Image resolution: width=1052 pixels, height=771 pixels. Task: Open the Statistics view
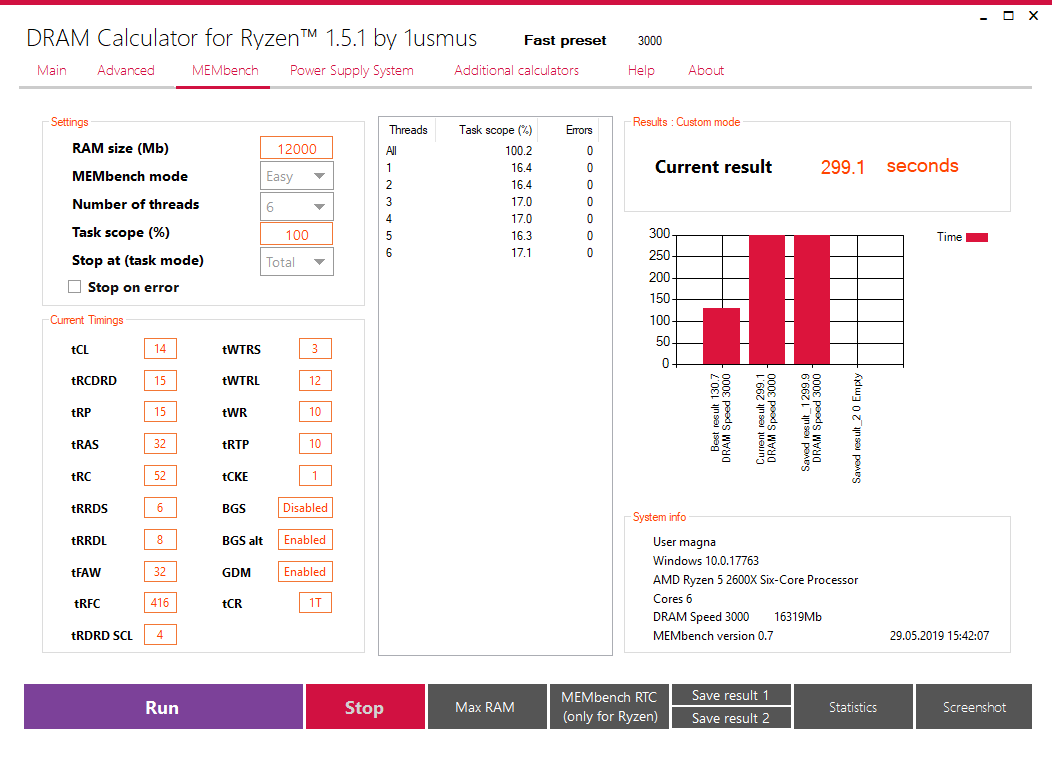point(853,707)
